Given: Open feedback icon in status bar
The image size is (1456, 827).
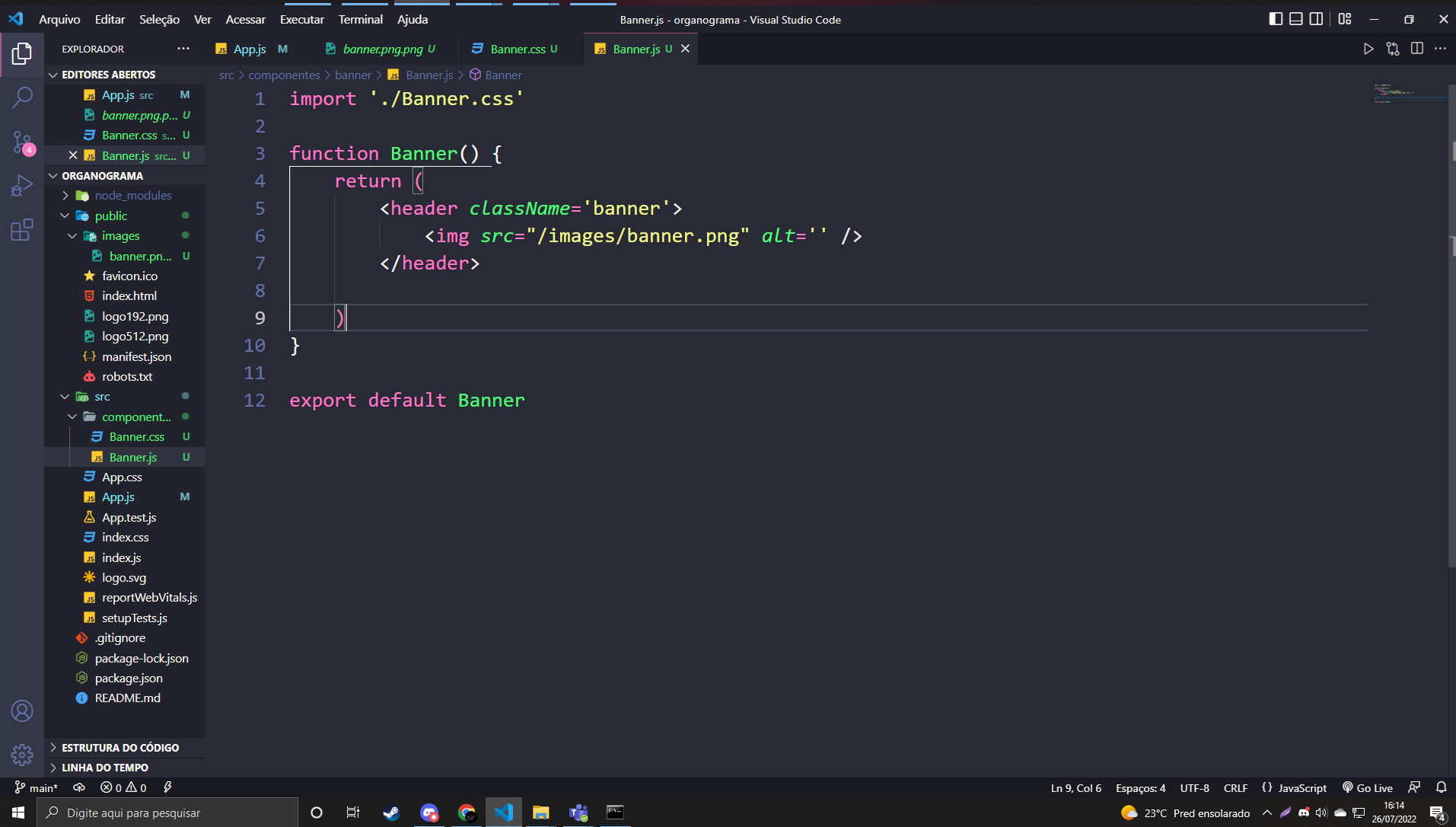Looking at the screenshot, I should pyautogui.click(x=1414, y=787).
